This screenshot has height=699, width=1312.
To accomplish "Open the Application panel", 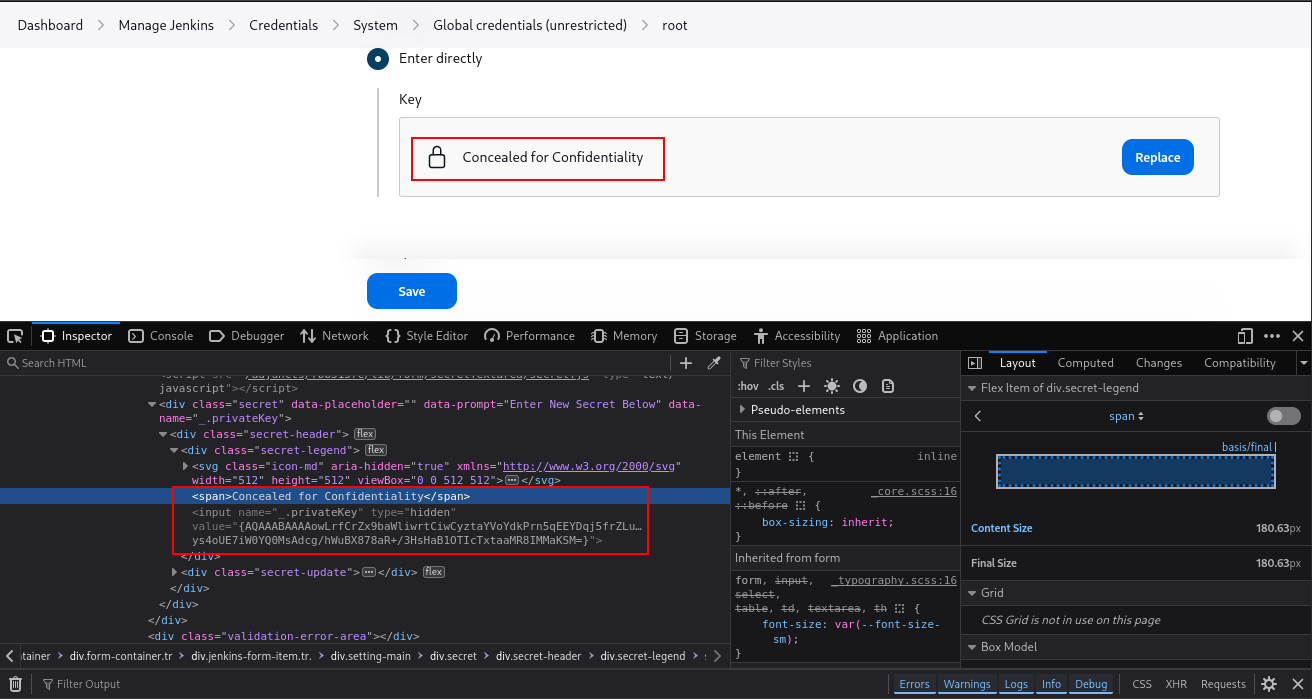I will pos(896,336).
